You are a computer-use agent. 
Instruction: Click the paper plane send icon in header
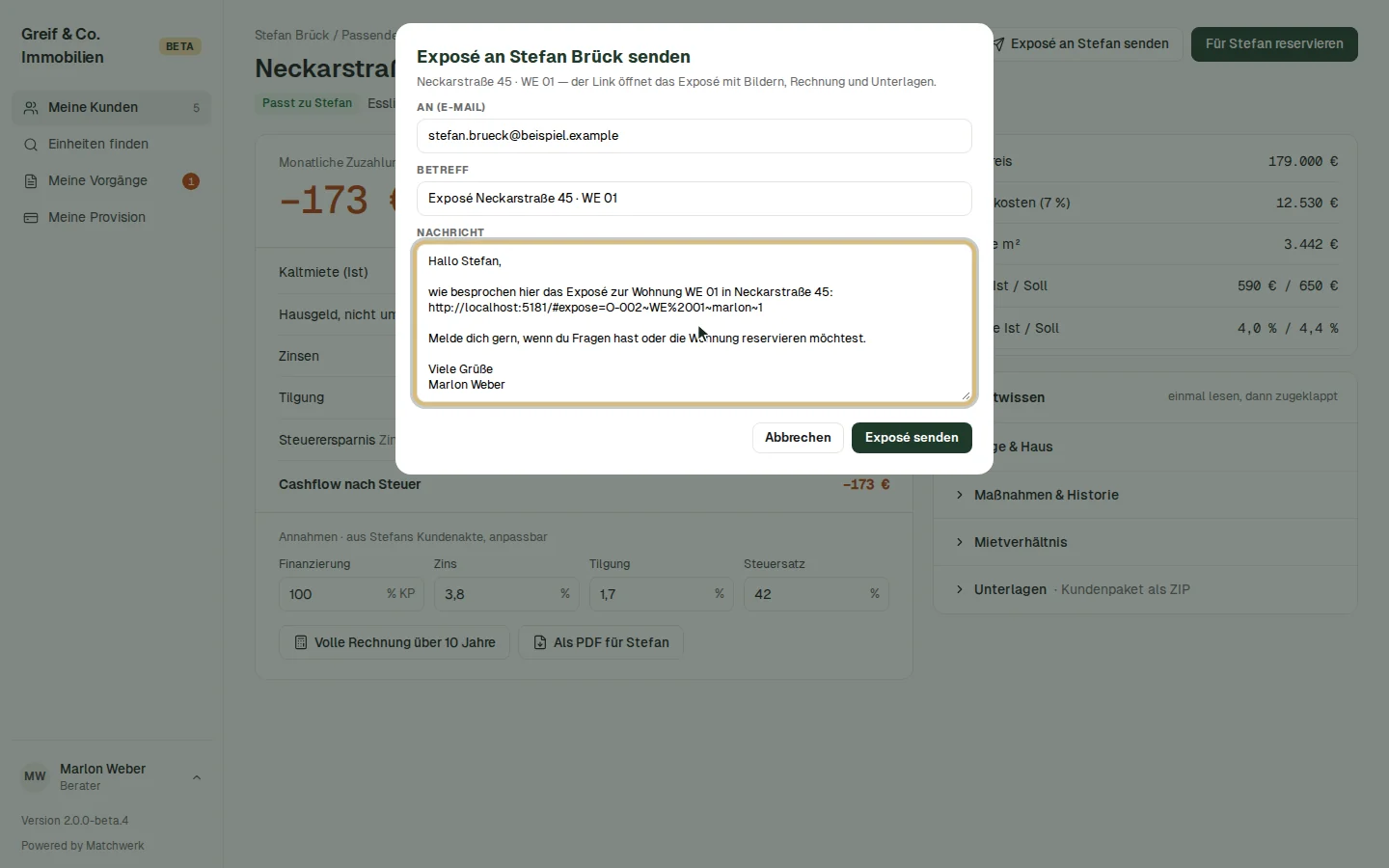[x=999, y=44]
